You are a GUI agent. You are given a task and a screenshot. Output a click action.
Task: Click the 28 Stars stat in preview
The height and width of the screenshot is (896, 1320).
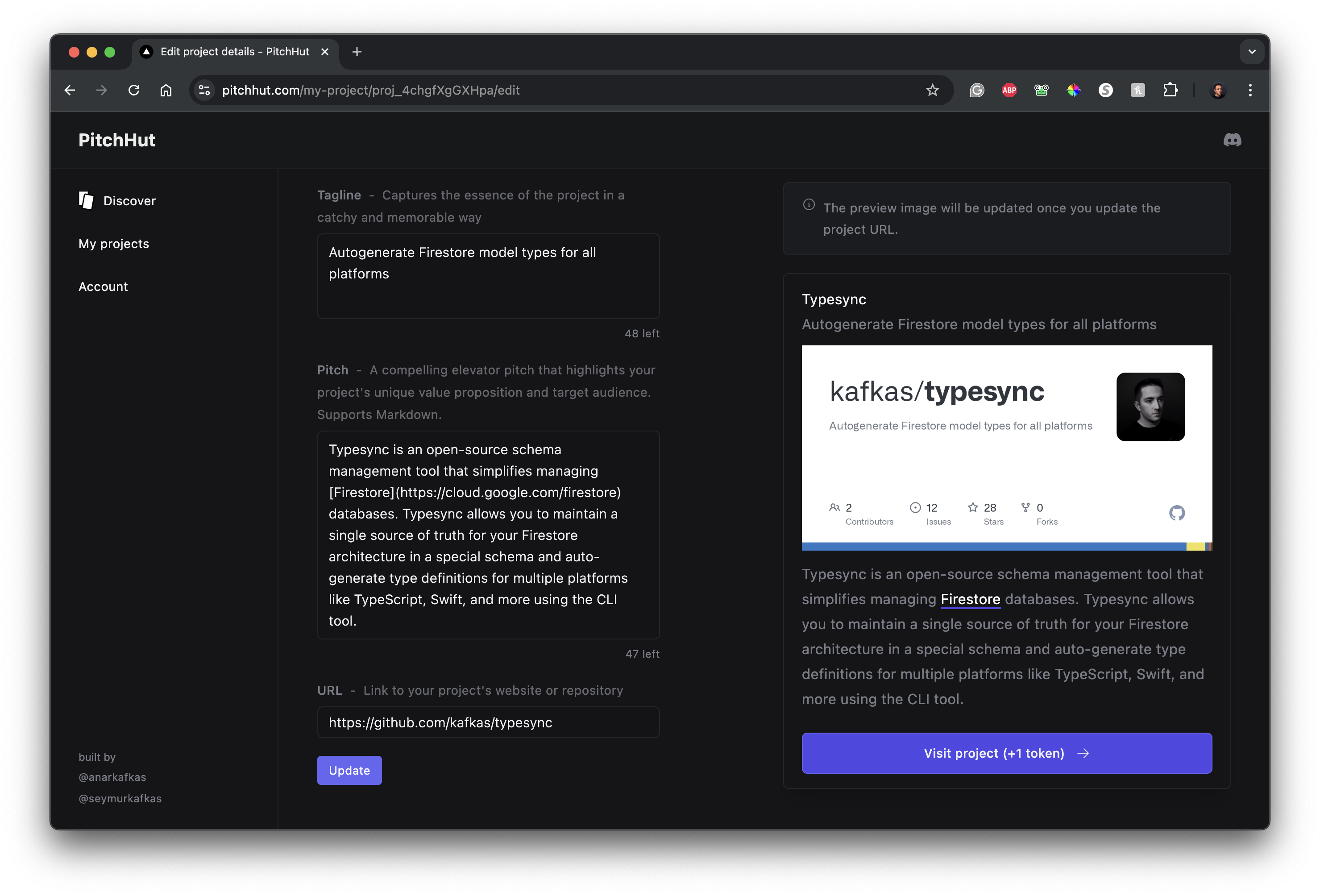(x=985, y=513)
